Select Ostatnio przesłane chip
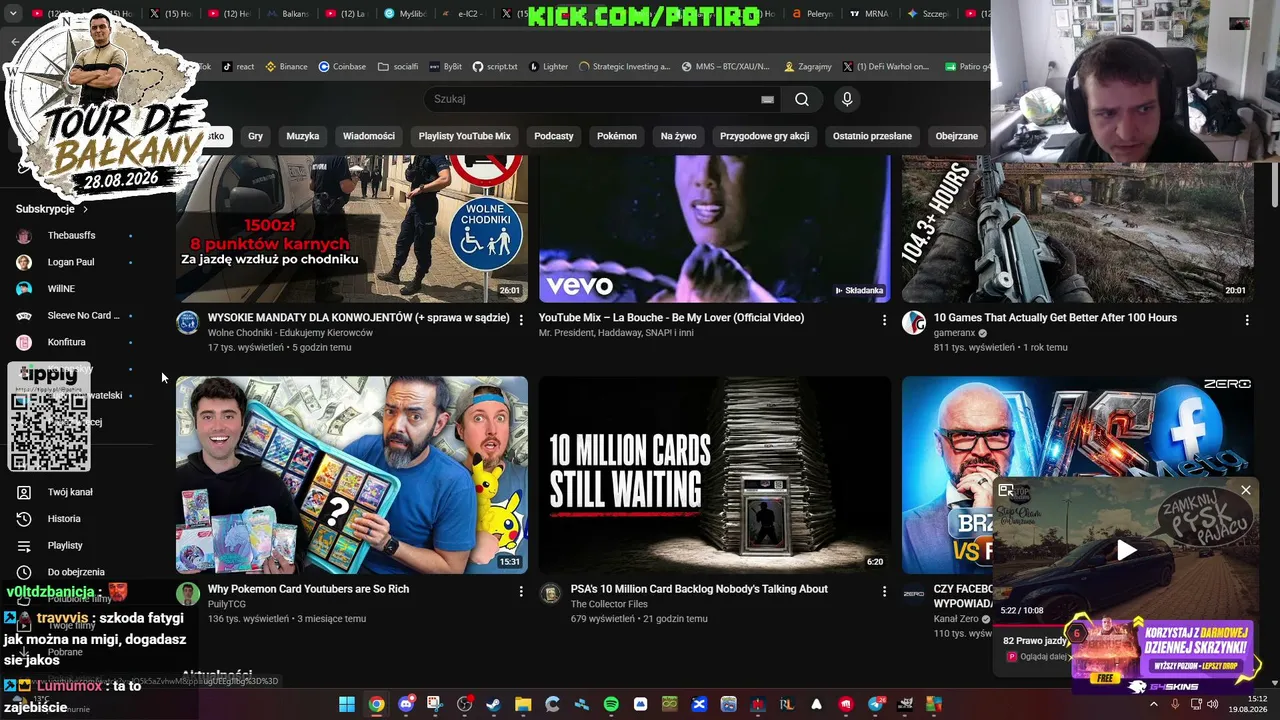The width and height of the screenshot is (1280, 720). point(872,136)
